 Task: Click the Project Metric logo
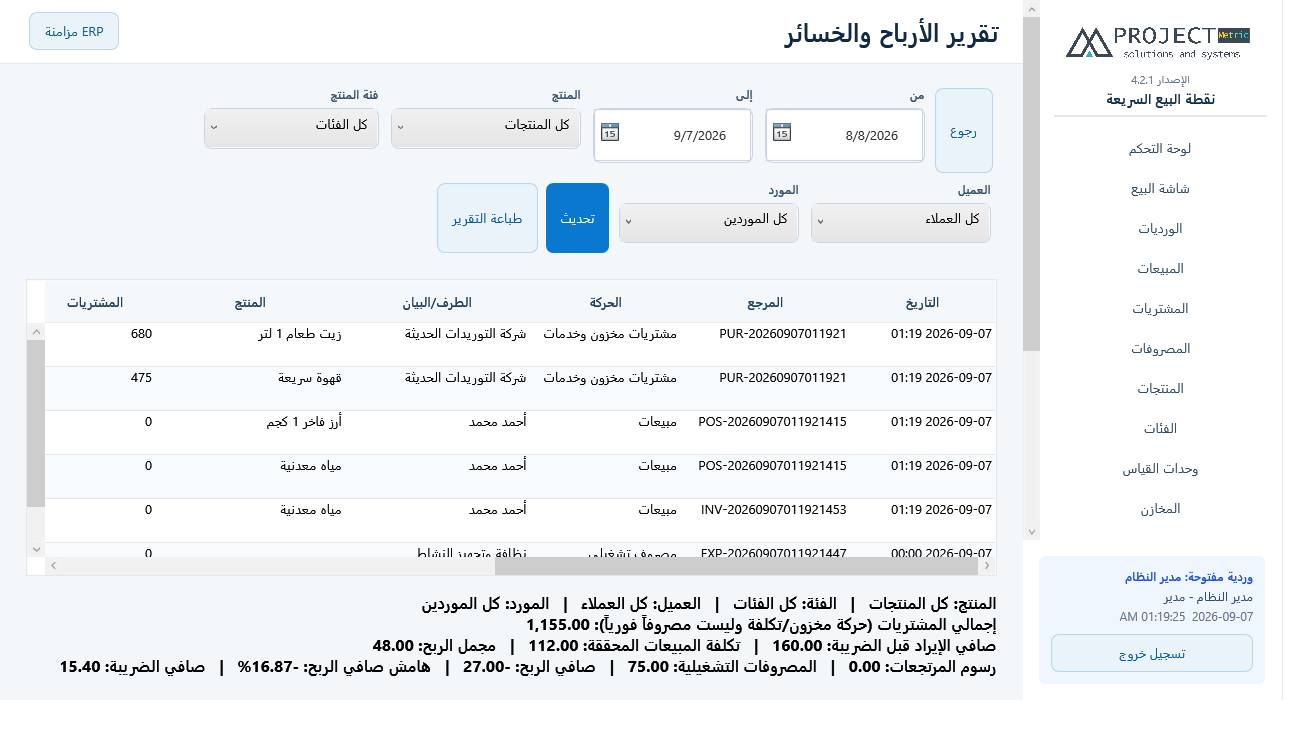1159,42
